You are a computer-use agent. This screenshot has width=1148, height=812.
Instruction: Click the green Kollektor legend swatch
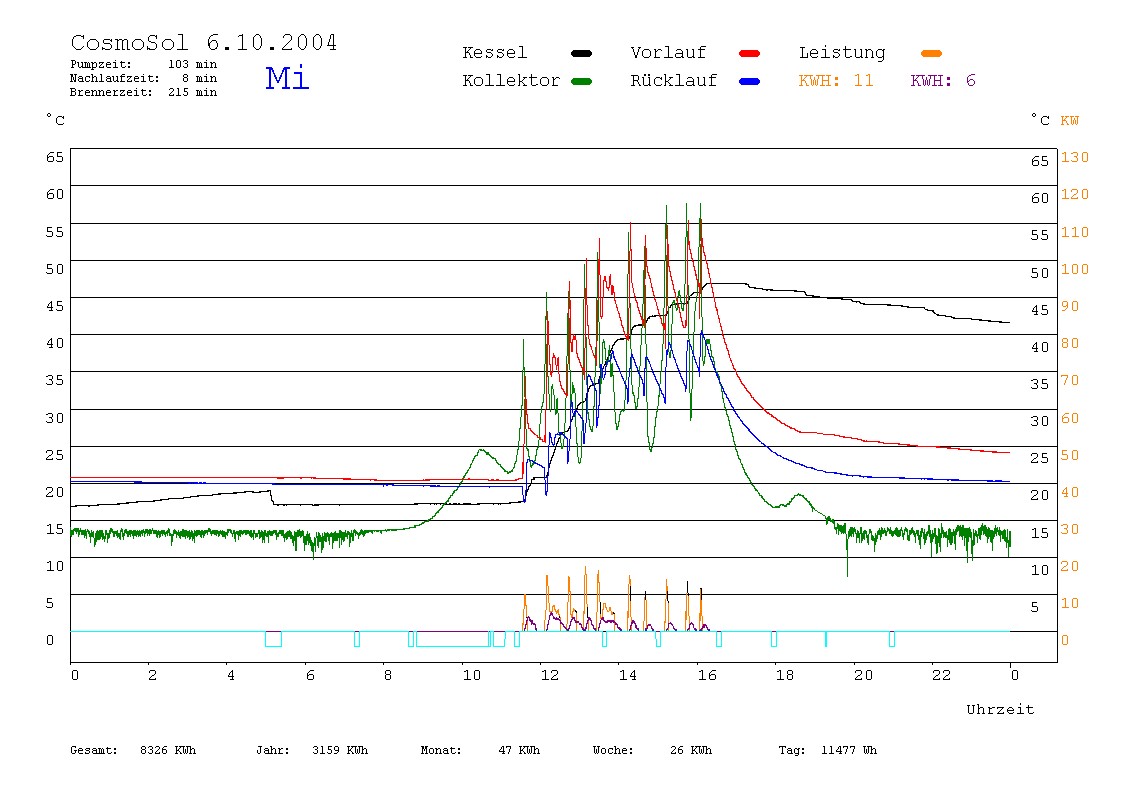click(581, 81)
